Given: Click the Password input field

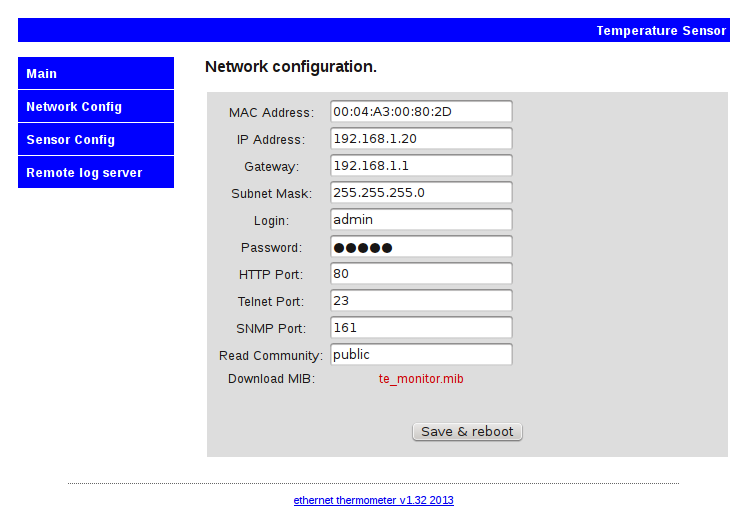Looking at the screenshot, I should tap(421, 247).
